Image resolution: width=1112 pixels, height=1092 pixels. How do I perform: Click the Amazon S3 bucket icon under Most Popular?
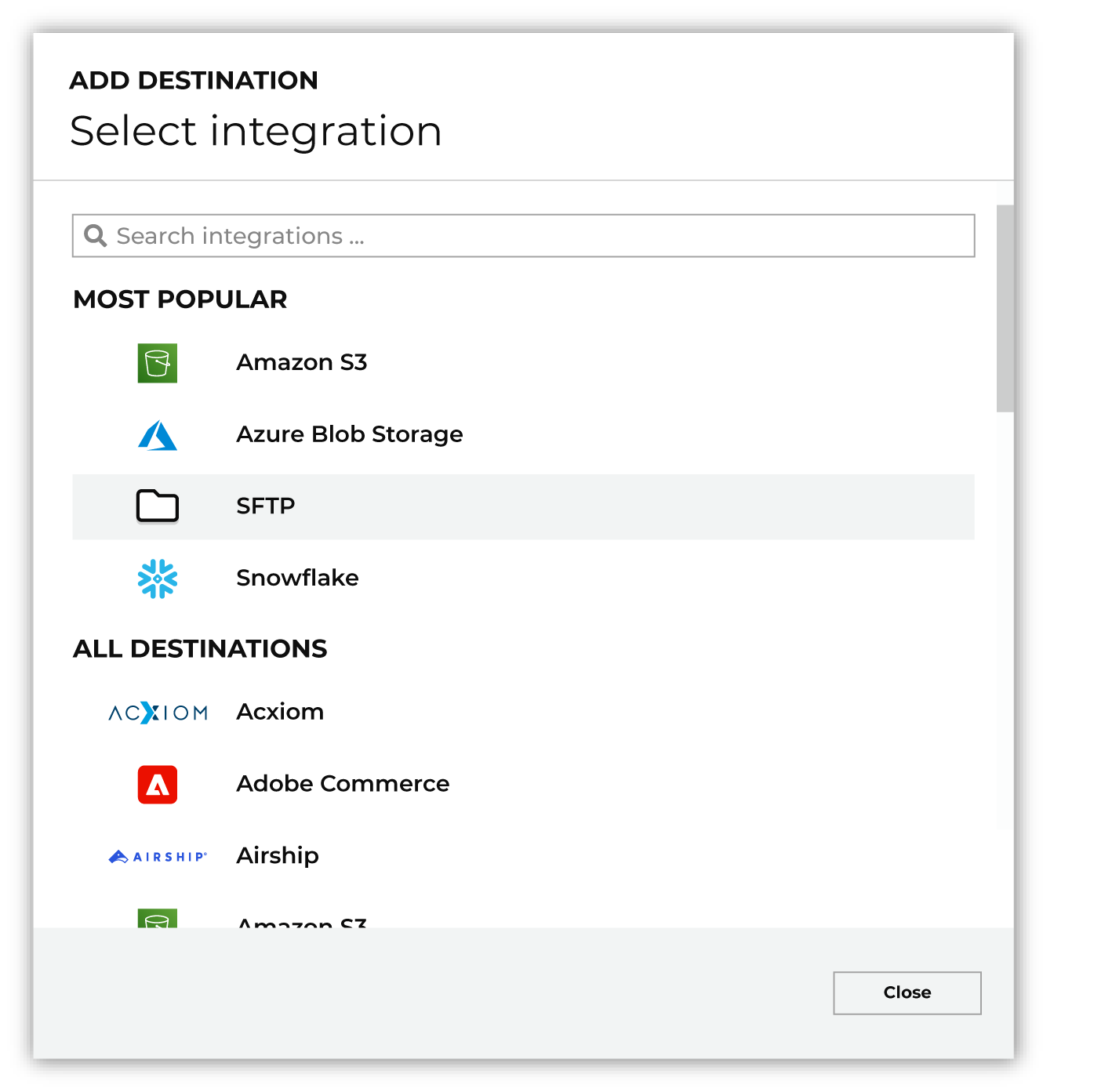click(157, 363)
